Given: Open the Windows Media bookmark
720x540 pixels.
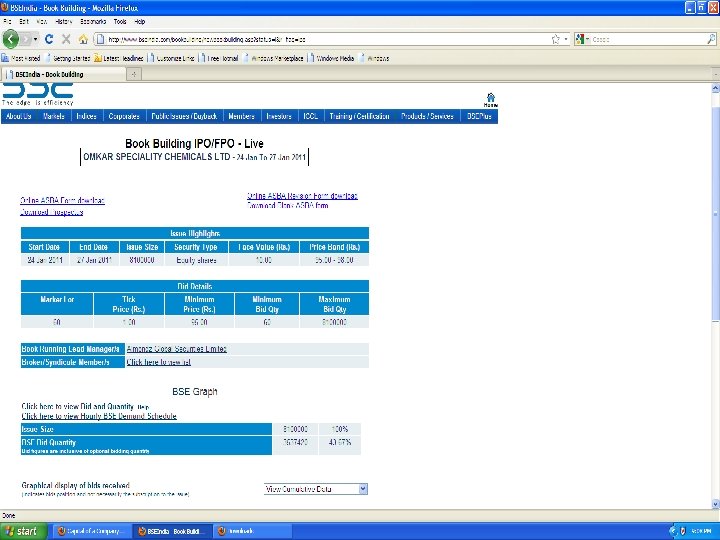Looking at the screenshot, I should [332, 58].
